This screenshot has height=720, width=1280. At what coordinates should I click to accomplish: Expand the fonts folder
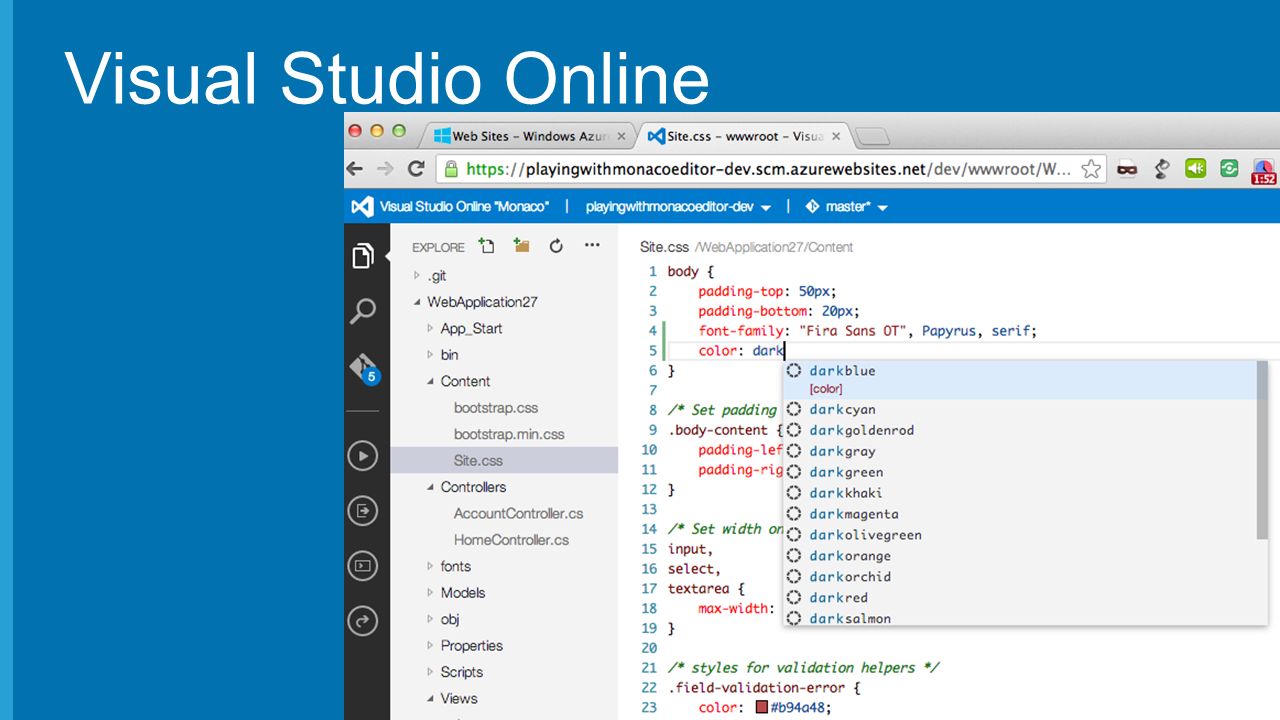click(431, 566)
